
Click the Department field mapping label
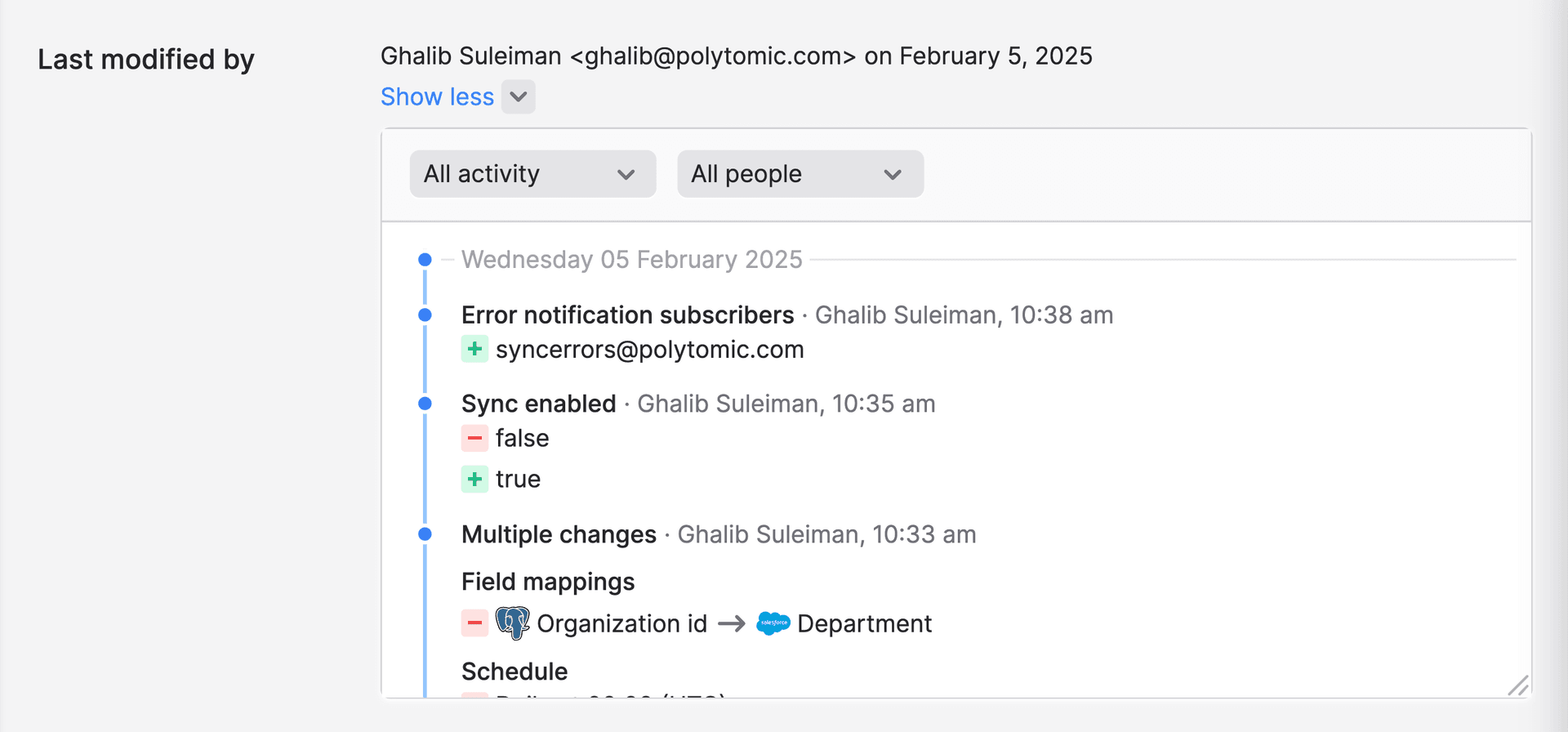864,623
